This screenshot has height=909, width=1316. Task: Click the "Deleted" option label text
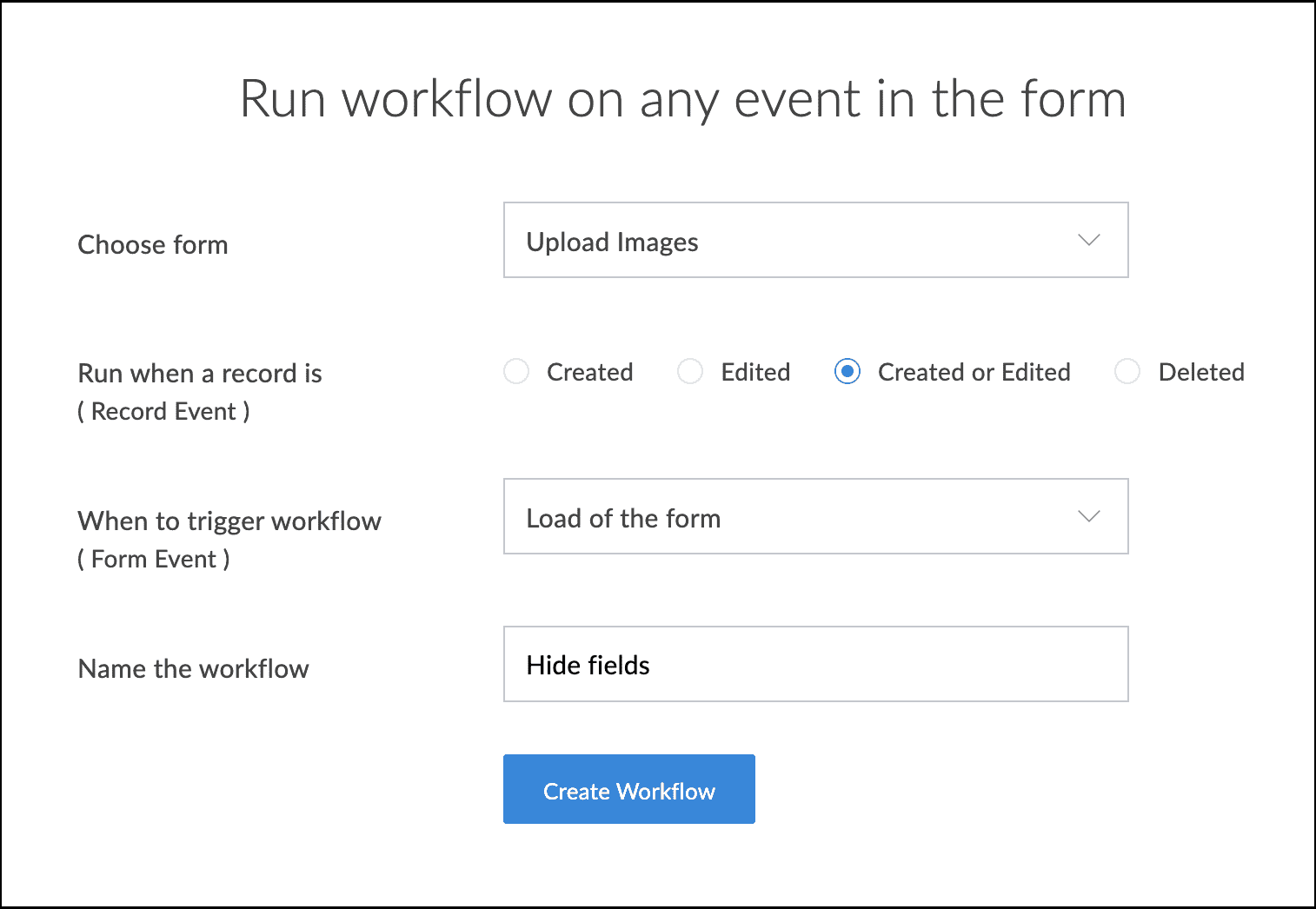point(1201,373)
